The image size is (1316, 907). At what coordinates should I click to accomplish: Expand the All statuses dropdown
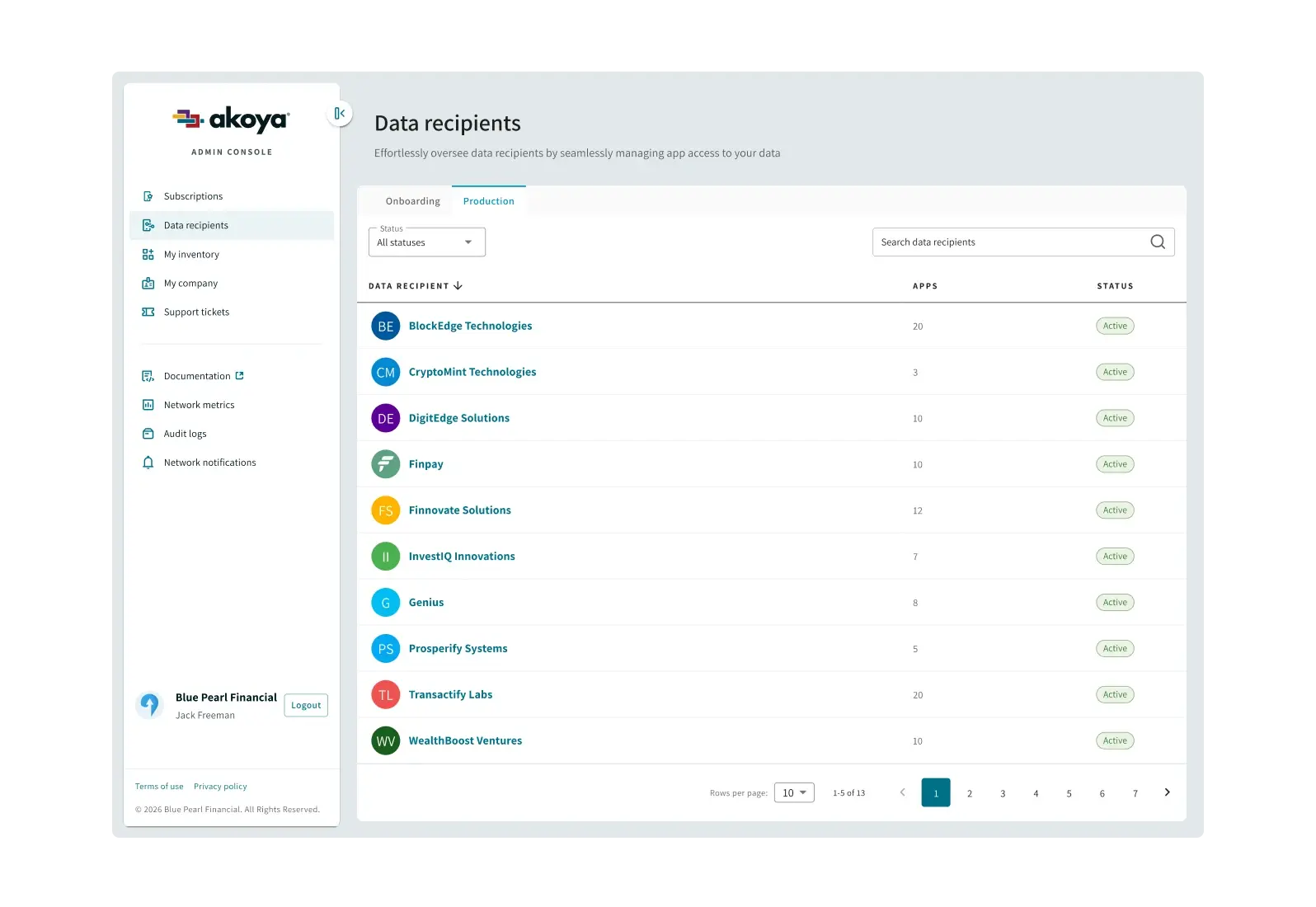[x=426, y=242]
